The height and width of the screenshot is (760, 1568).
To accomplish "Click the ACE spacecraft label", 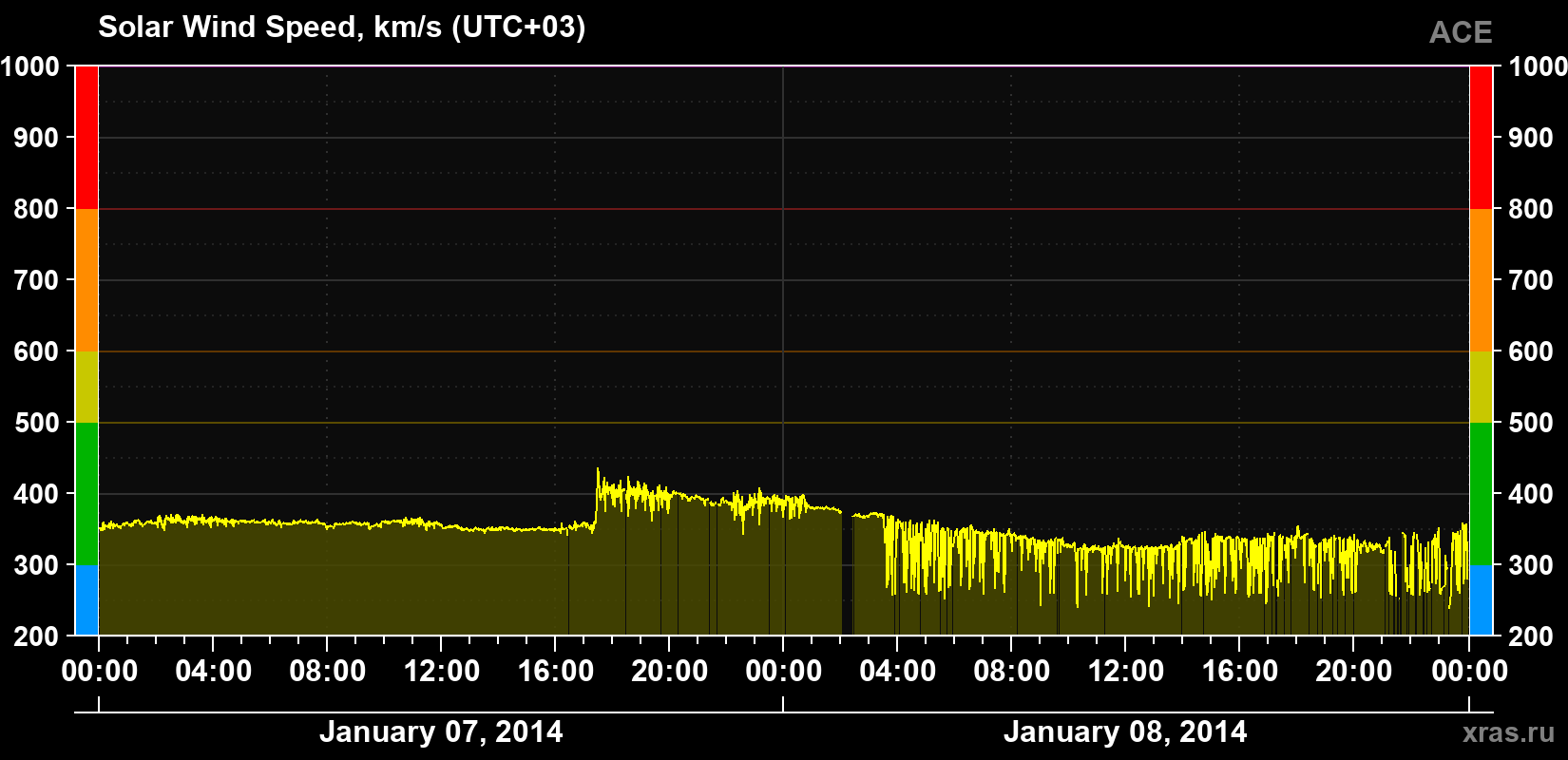I will pyautogui.click(x=1461, y=32).
